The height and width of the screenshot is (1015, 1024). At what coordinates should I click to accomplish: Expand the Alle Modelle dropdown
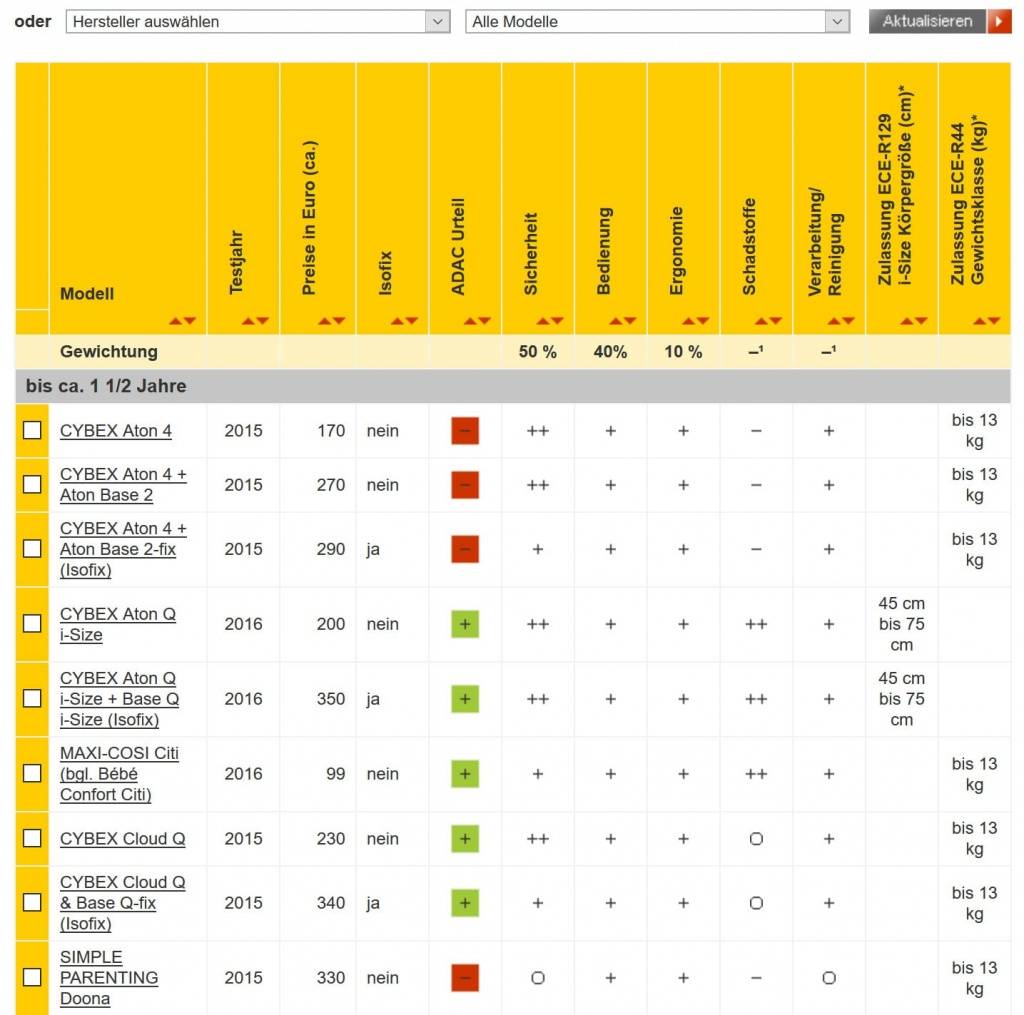[658, 22]
